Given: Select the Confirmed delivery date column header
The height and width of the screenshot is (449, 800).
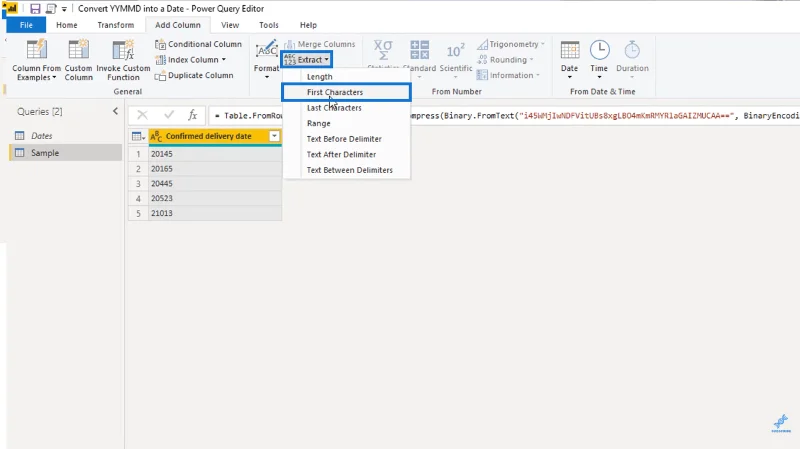Looking at the screenshot, I should click(209, 136).
